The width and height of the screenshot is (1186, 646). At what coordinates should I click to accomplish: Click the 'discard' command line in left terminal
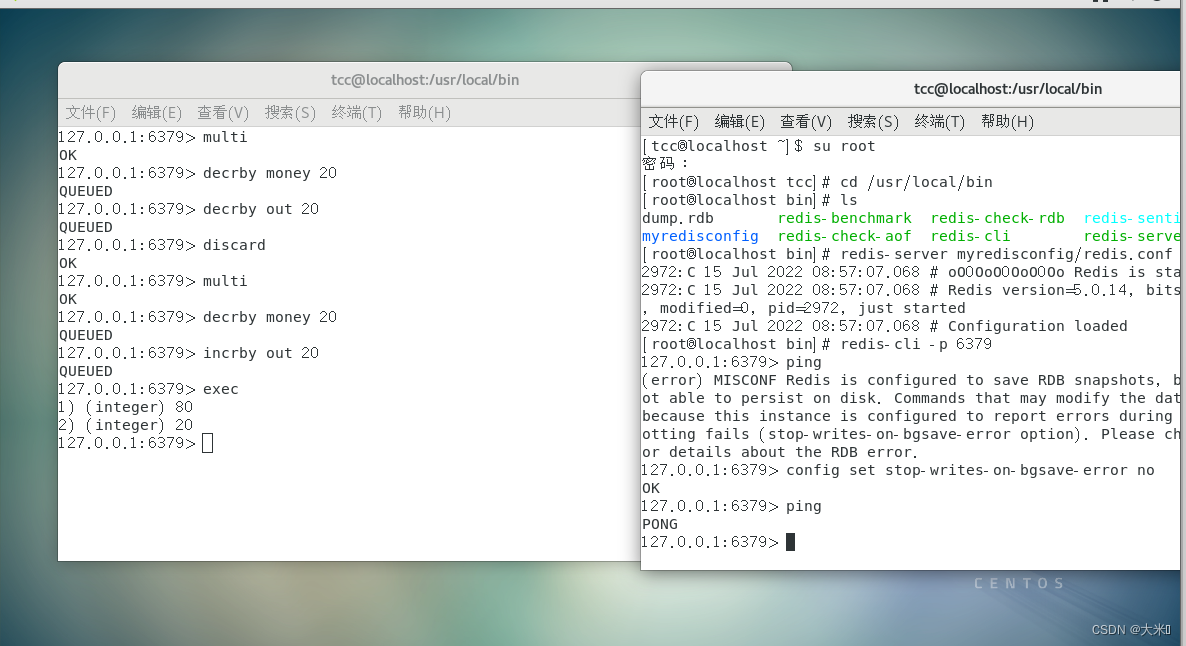click(x=162, y=245)
